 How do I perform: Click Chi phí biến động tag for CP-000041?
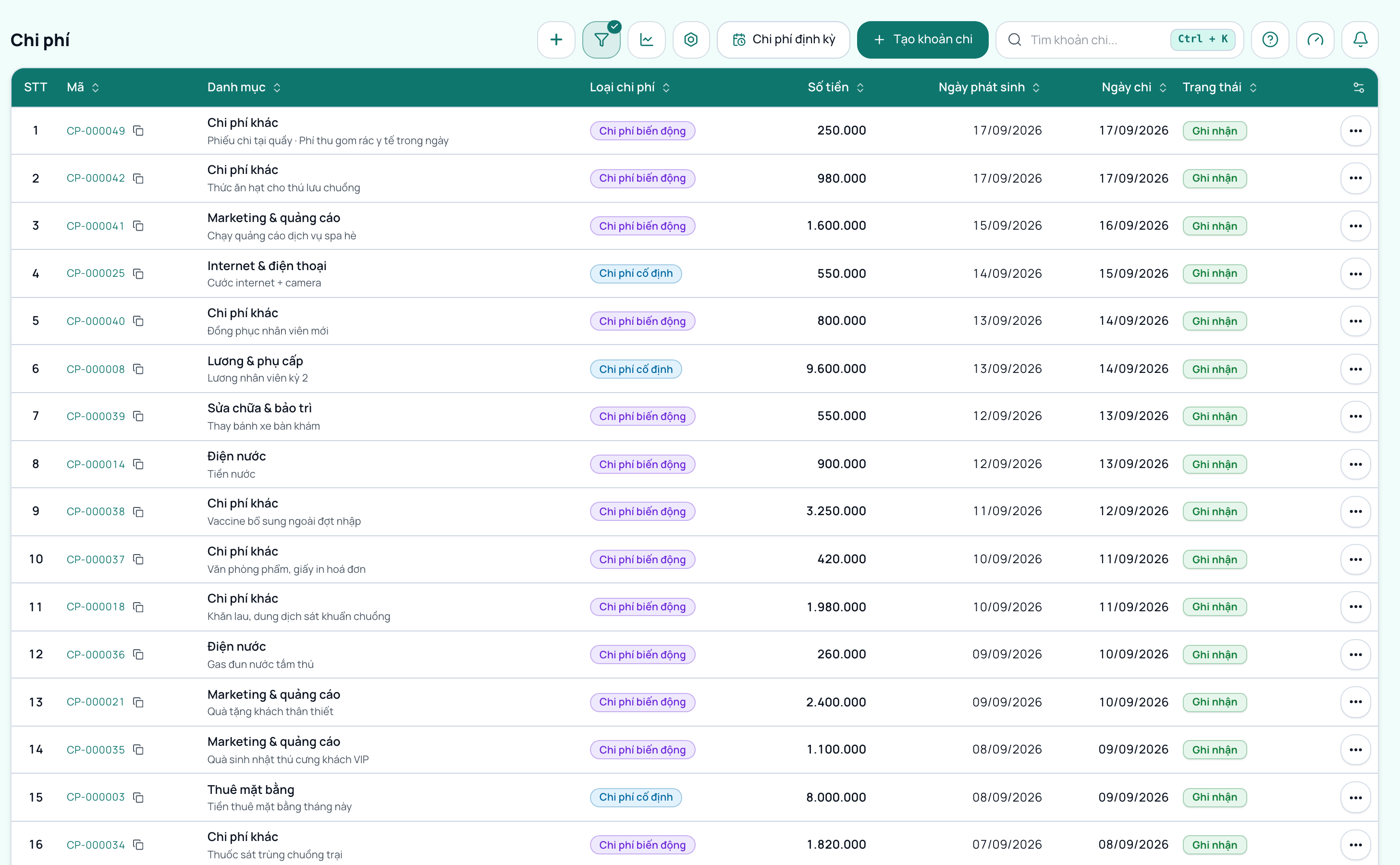(x=642, y=226)
